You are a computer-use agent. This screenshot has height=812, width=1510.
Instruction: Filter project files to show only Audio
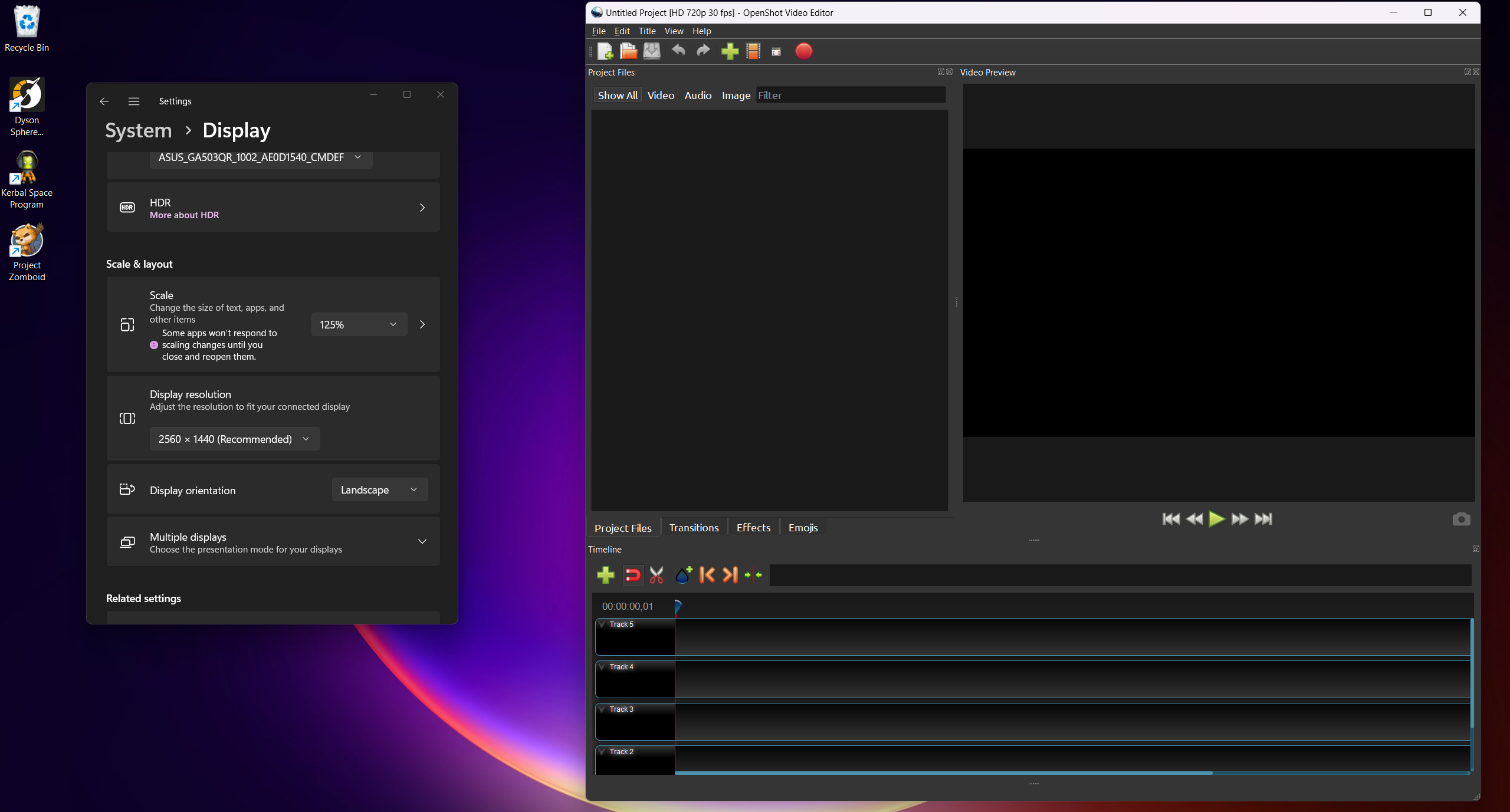click(697, 95)
